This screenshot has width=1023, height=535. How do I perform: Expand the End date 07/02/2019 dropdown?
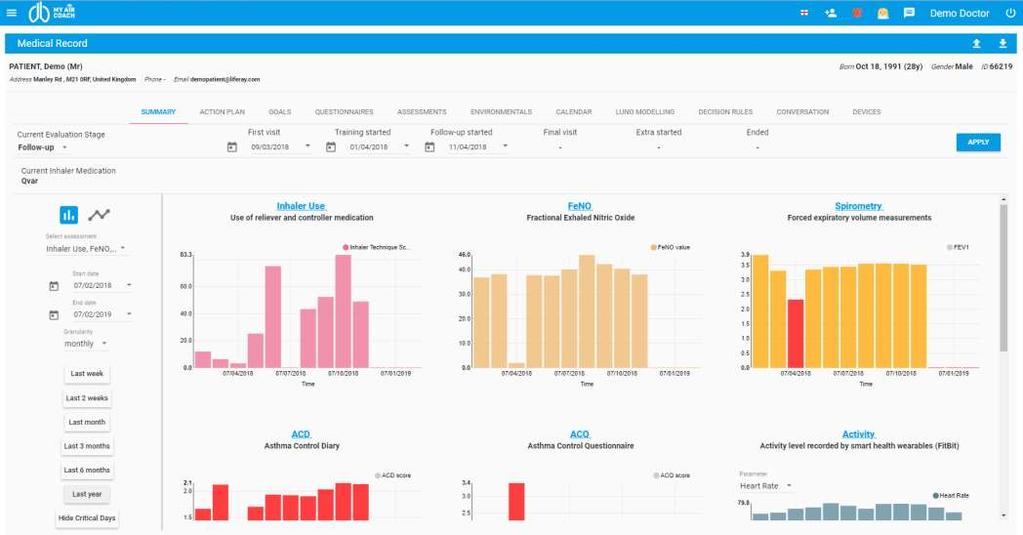[x=102, y=314]
